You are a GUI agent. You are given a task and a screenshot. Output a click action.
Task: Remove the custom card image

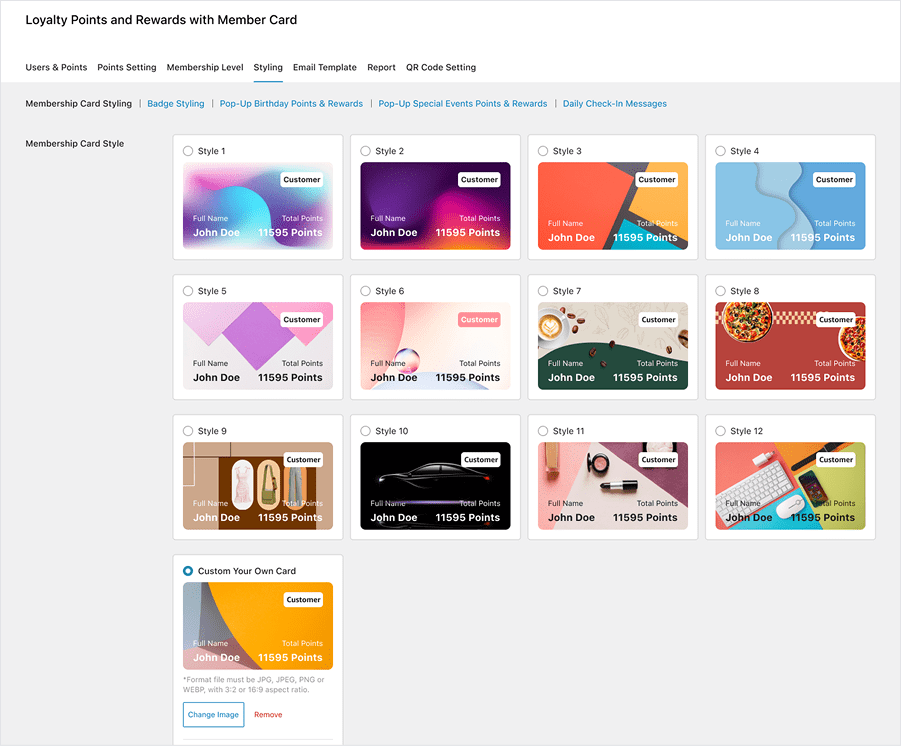coord(268,714)
